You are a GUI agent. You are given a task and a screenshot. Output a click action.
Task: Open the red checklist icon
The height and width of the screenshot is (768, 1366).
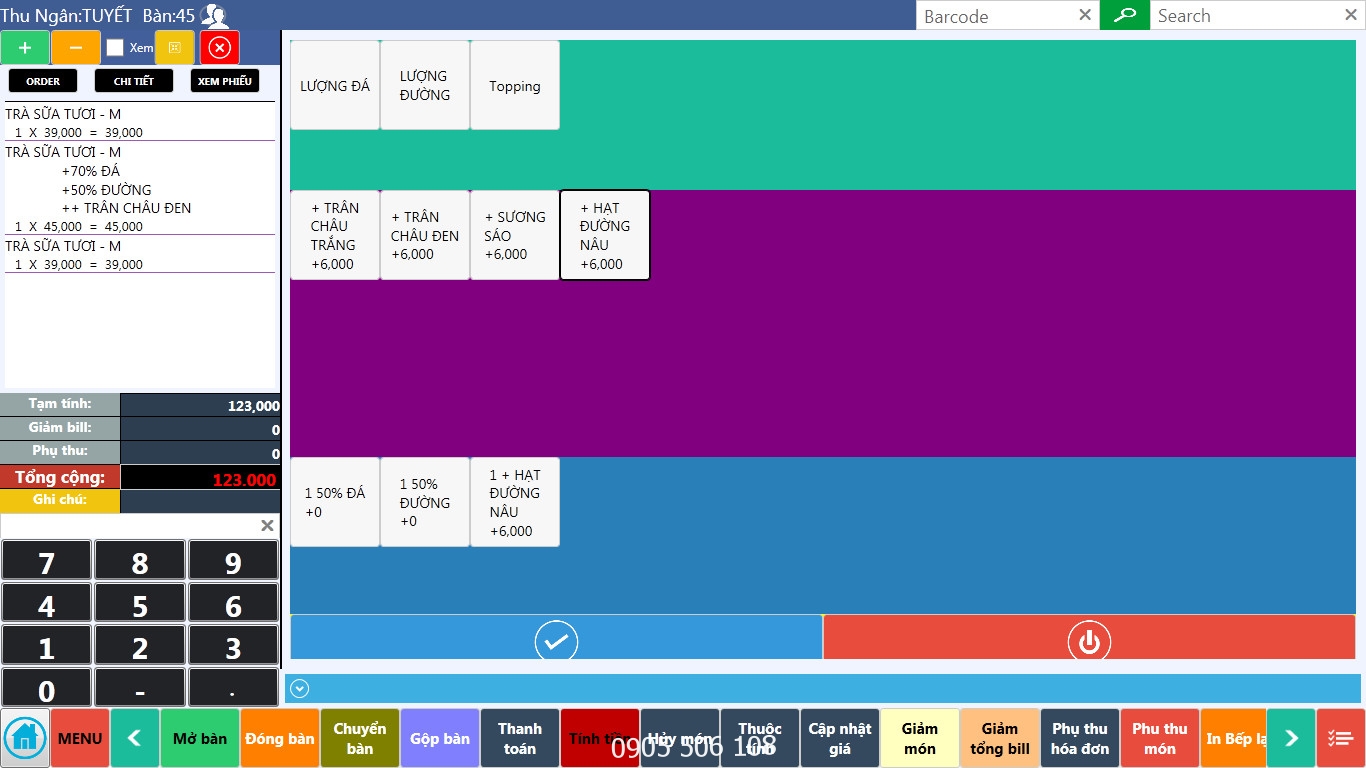click(1341, 738)
